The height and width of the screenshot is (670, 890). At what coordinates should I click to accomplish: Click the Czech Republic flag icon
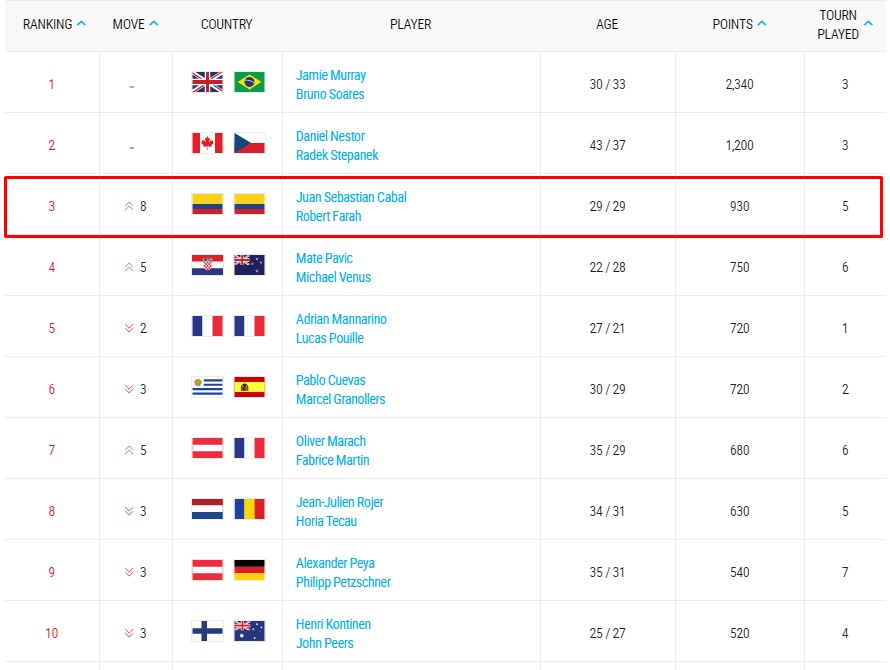[x=249, y=143]
